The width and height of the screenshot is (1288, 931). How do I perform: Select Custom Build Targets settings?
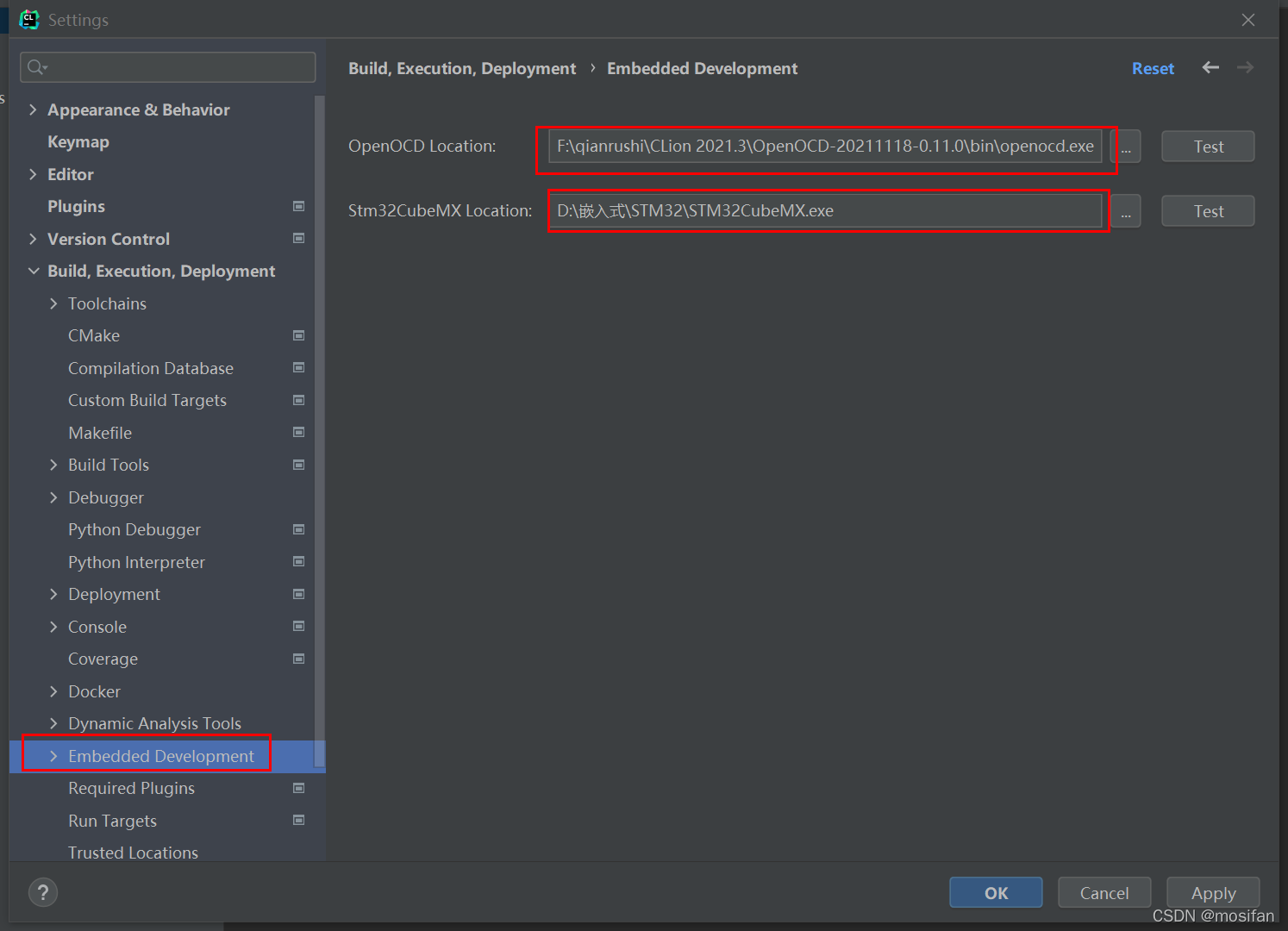click(x=147, y=401)
